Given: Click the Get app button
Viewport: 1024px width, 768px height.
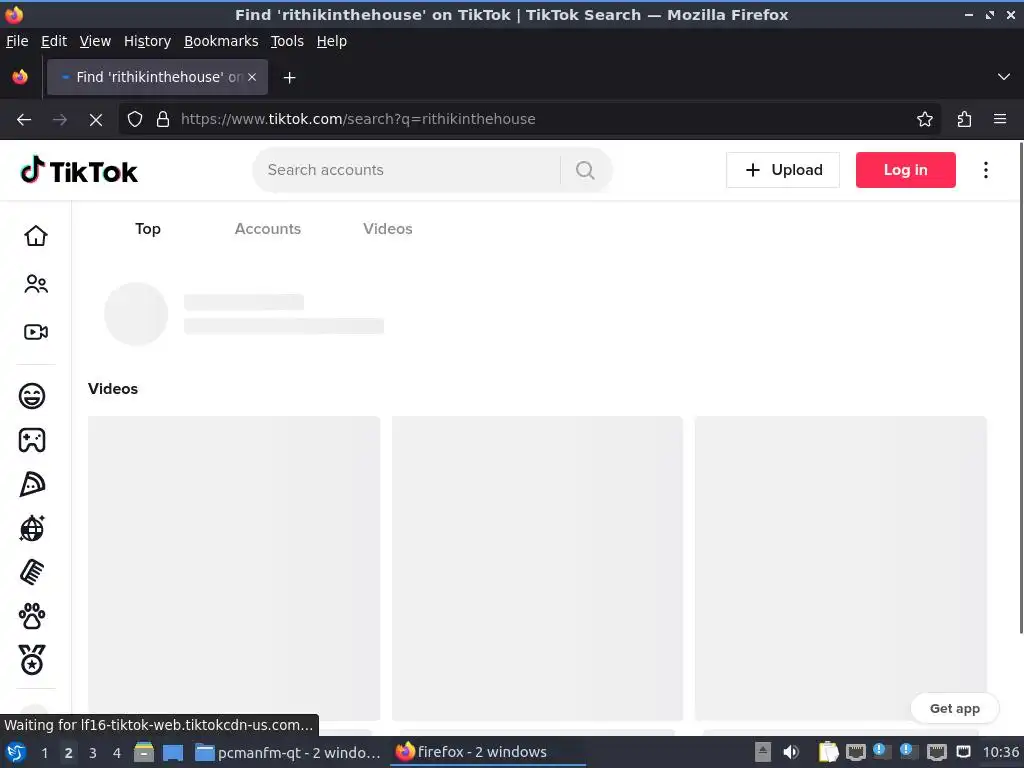Looking at the screenshot, I should (955, 709).
